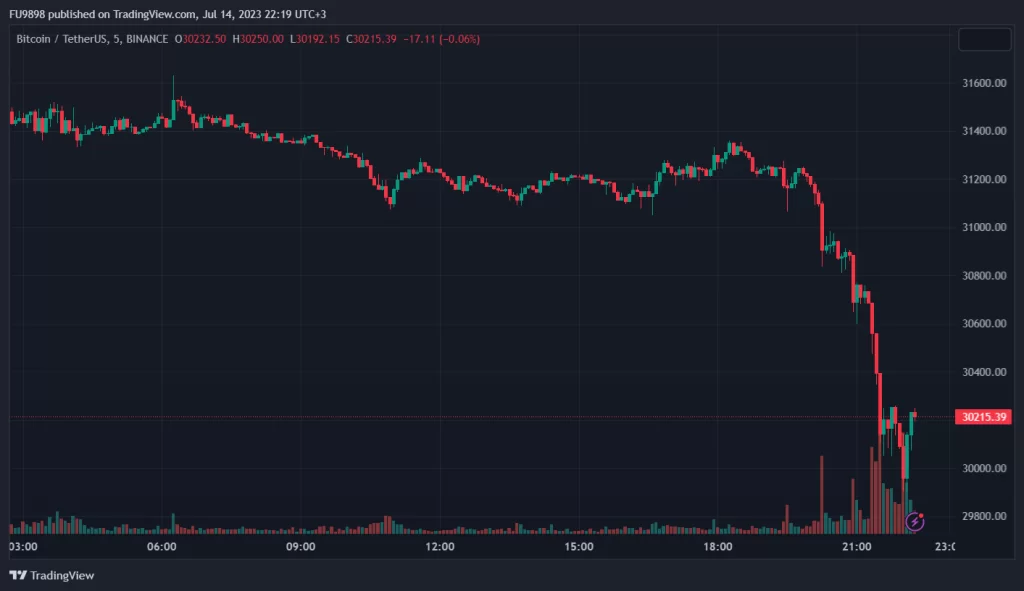Click the high price value H30250.00
1024x591 pixels.
(259, 39)
